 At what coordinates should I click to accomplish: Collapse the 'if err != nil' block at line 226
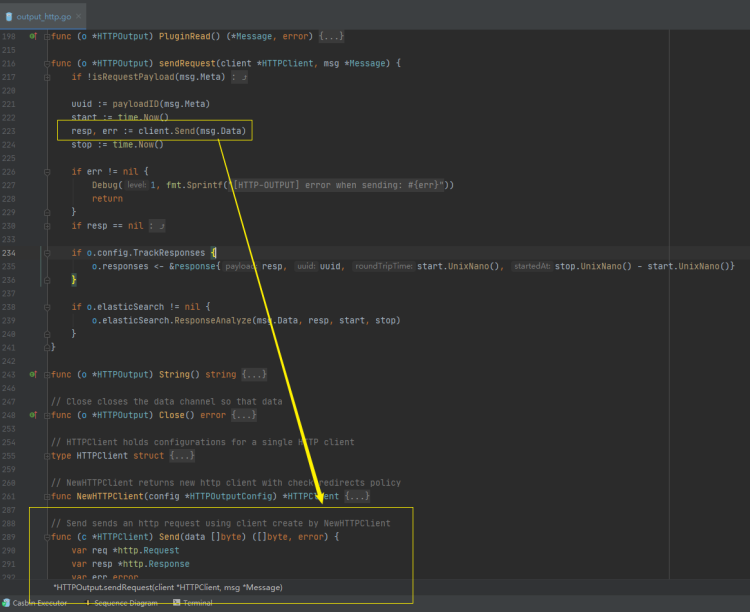tap(47, 172)
